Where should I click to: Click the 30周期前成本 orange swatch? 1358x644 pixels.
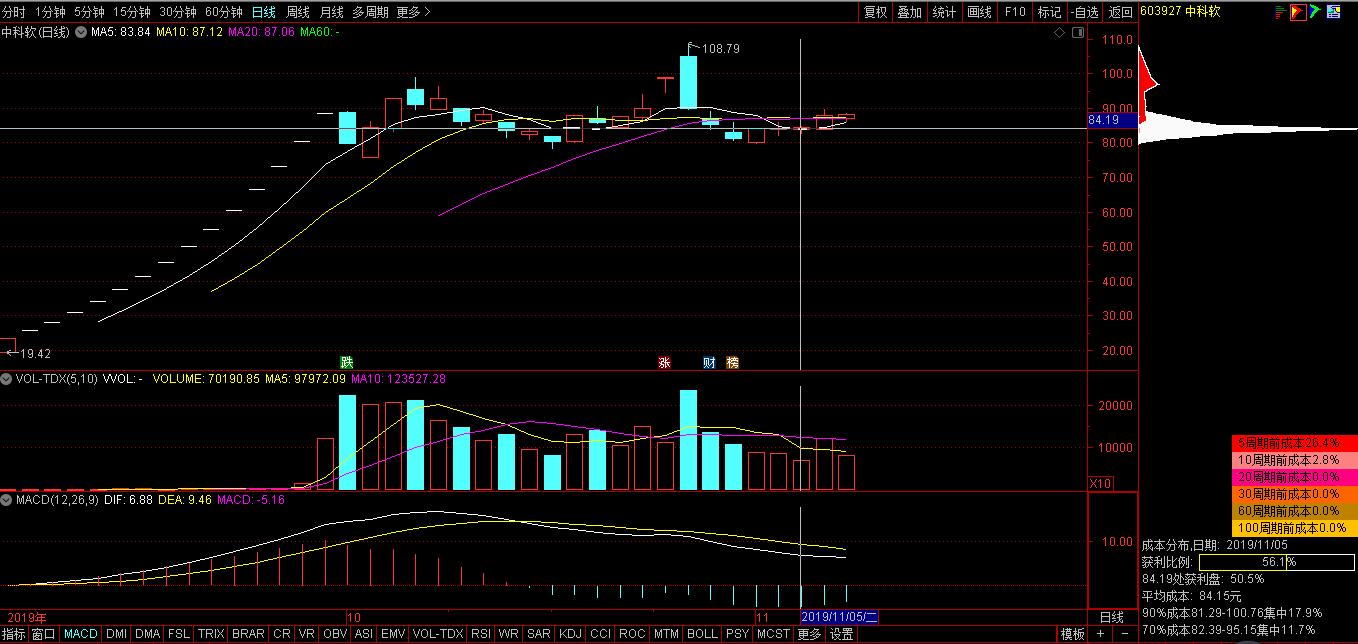(x=1294, y=493)
